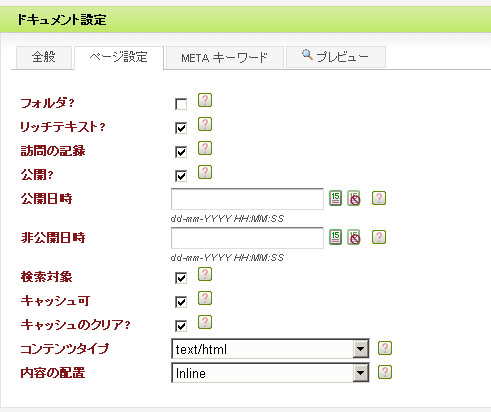Show help for コンテンツタイプ dropdown

click(x=385, y=348)
